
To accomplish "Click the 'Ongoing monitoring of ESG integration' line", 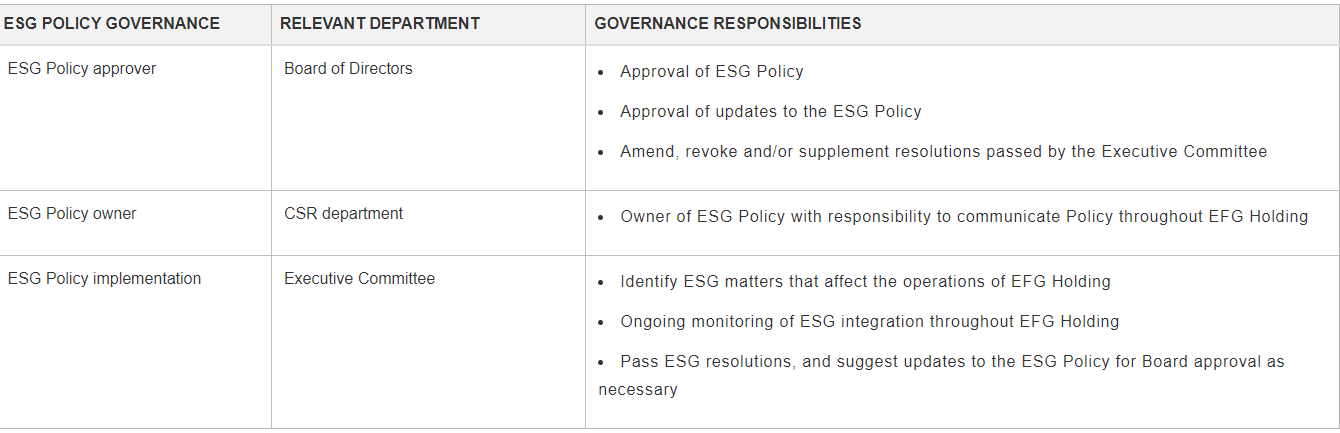I will coord(869,322).
